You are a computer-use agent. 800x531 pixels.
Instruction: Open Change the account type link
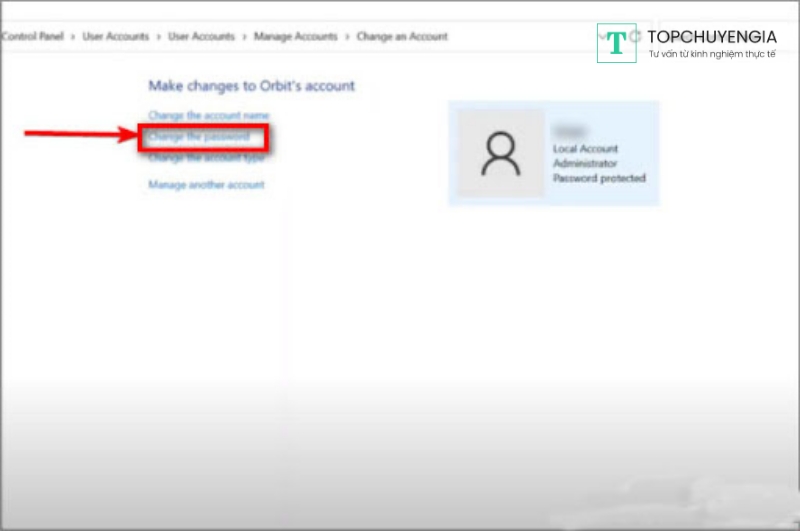(206, 158)
